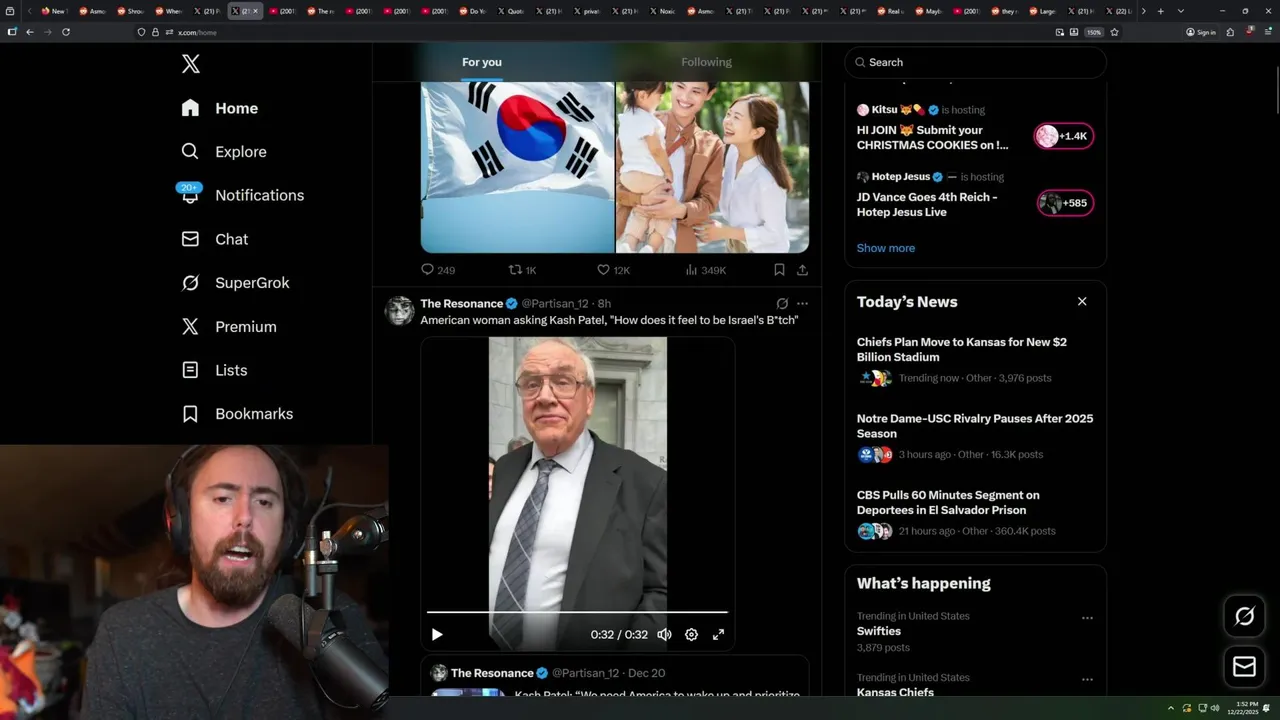Screen dimensions: 1280x720
Task: Share the flag post
Action: coord(802,270)
